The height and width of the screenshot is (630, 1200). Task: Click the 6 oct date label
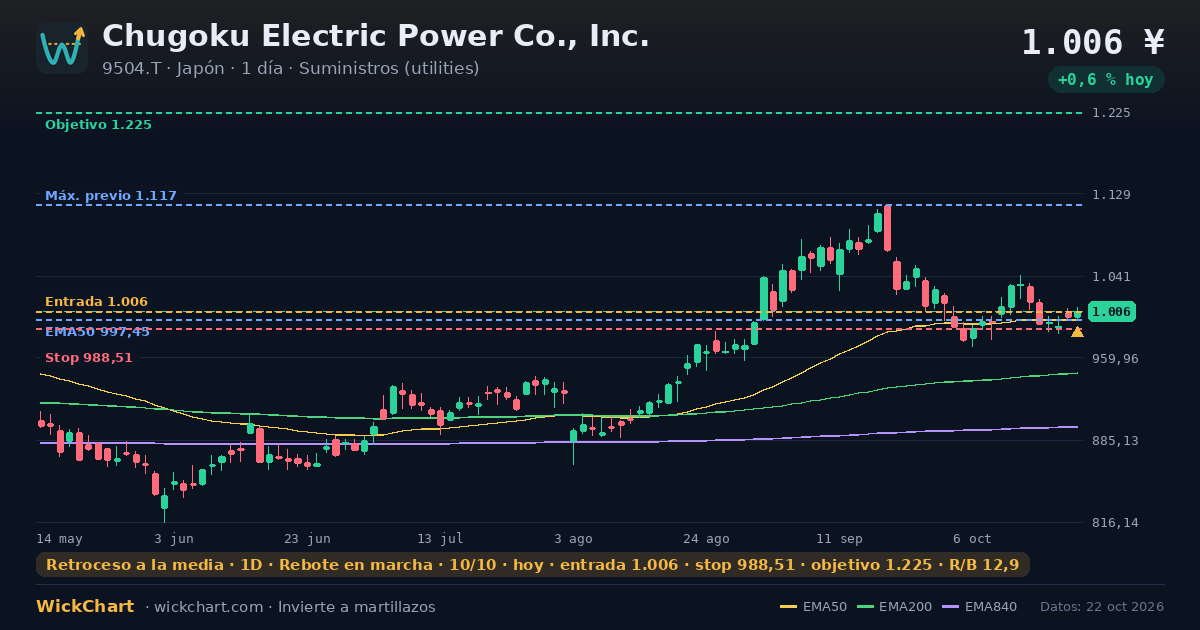(972, 538)
